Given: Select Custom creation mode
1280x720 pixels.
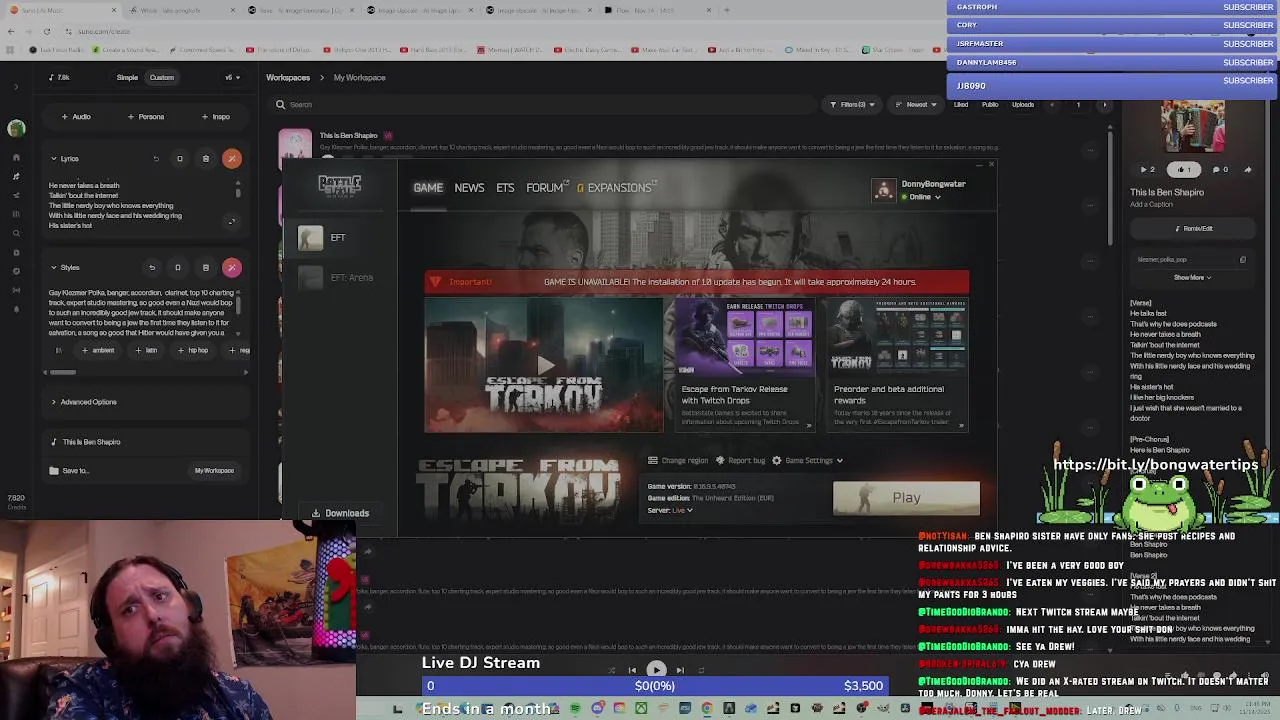Looking at the screenshot, I should (x=162, y=78).
